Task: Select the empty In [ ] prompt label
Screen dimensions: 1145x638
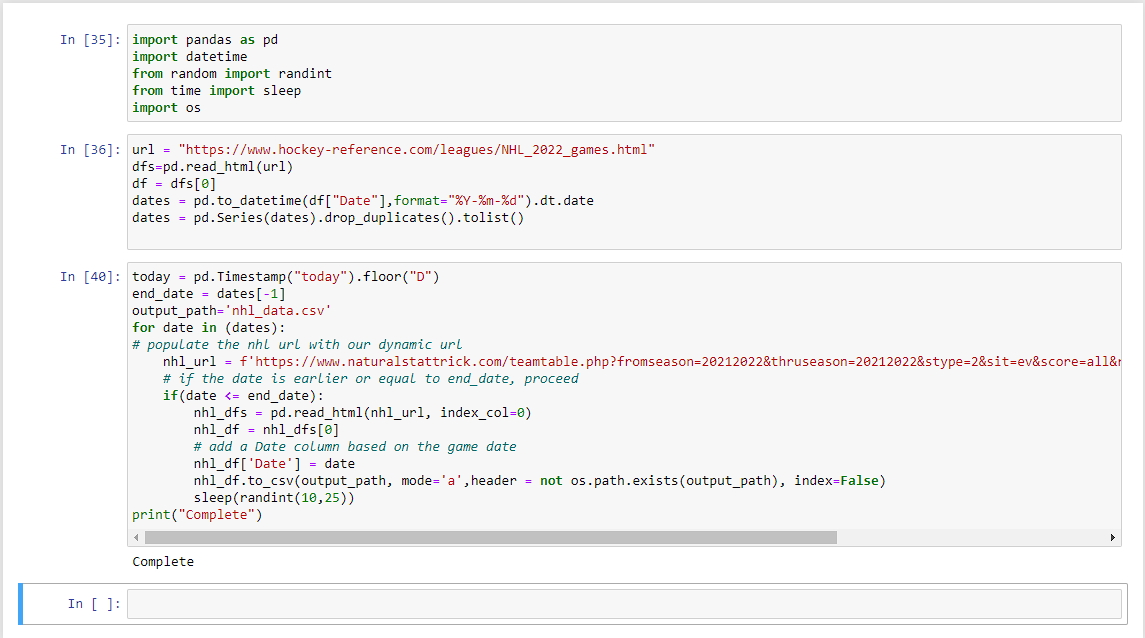Action: [93, 604]
